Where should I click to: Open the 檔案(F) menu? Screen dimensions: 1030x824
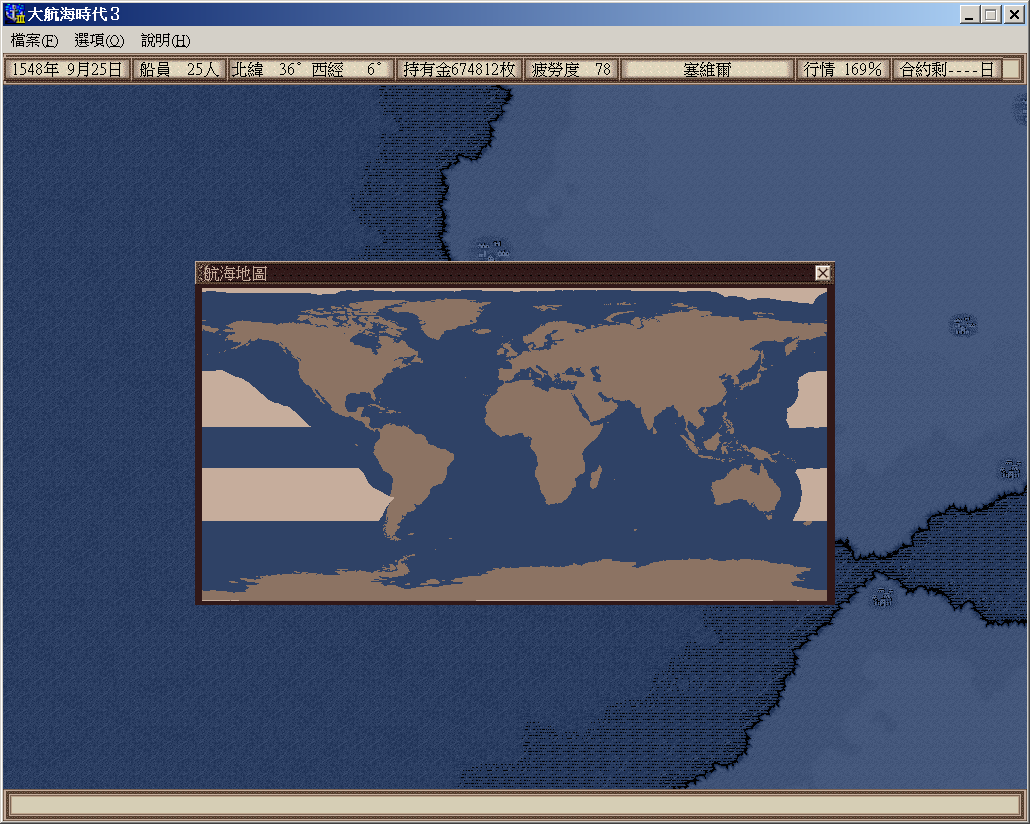(34, 41)
